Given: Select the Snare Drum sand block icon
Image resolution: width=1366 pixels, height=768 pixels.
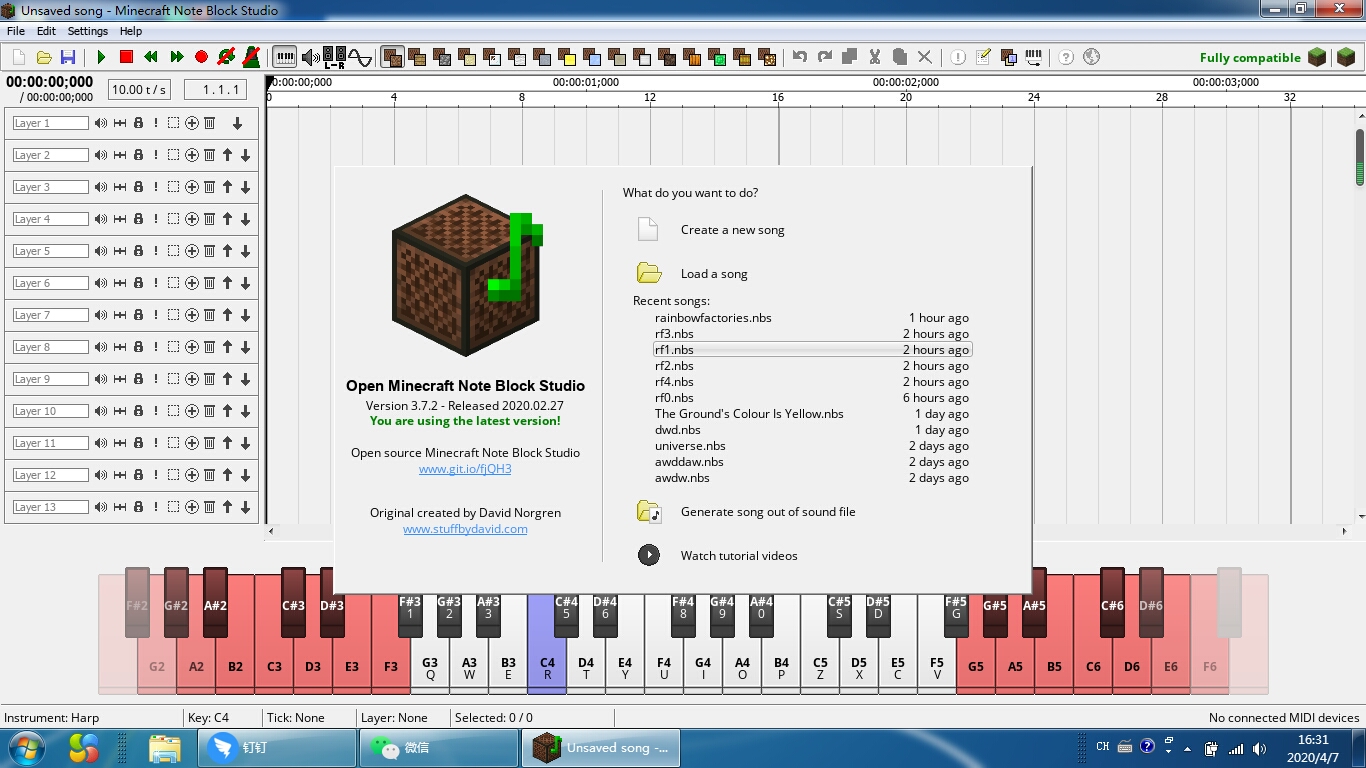Looking at the screenshot, I should click(x=467, y=57).
